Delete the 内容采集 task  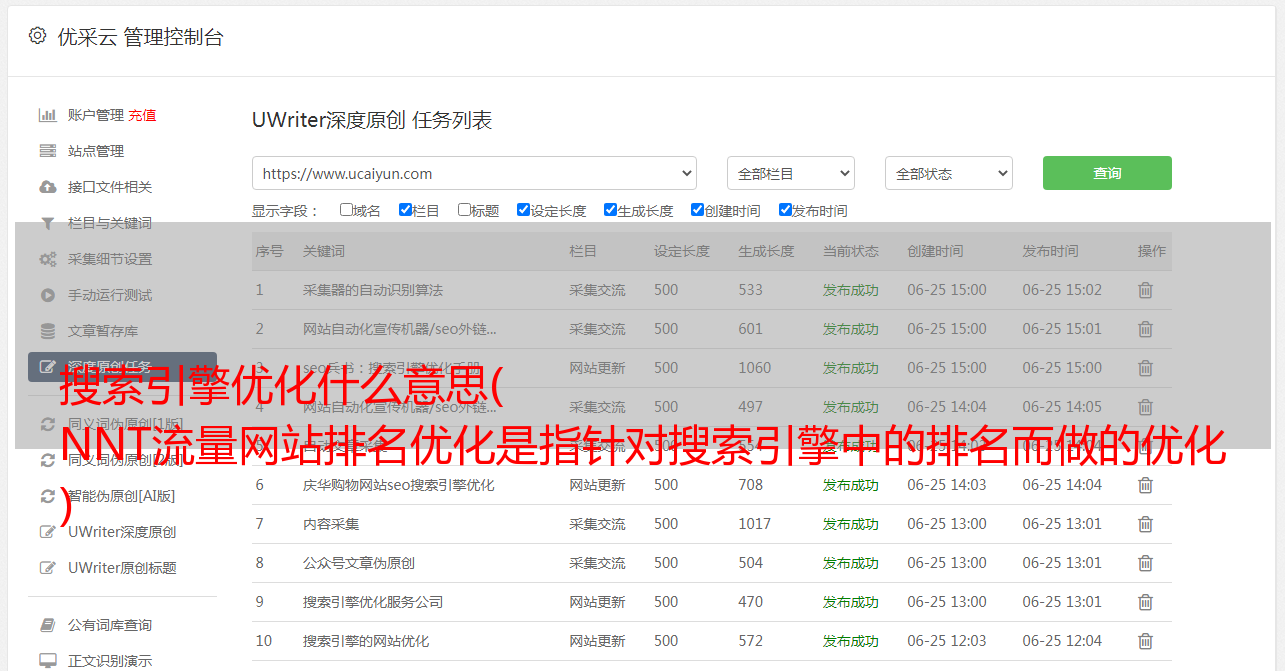click(1146, 524)
